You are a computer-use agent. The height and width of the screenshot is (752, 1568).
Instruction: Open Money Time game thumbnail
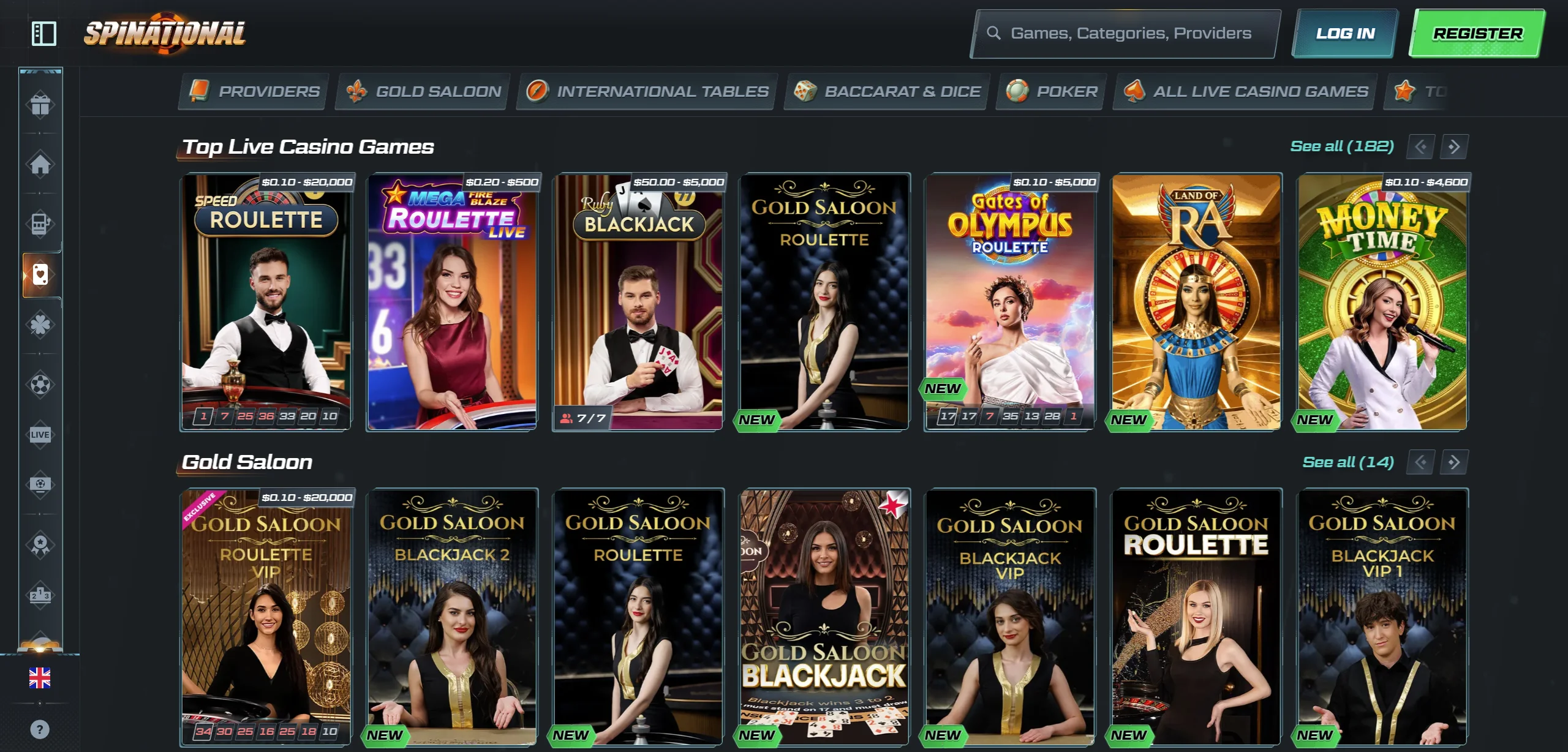tap(1383, 302)
